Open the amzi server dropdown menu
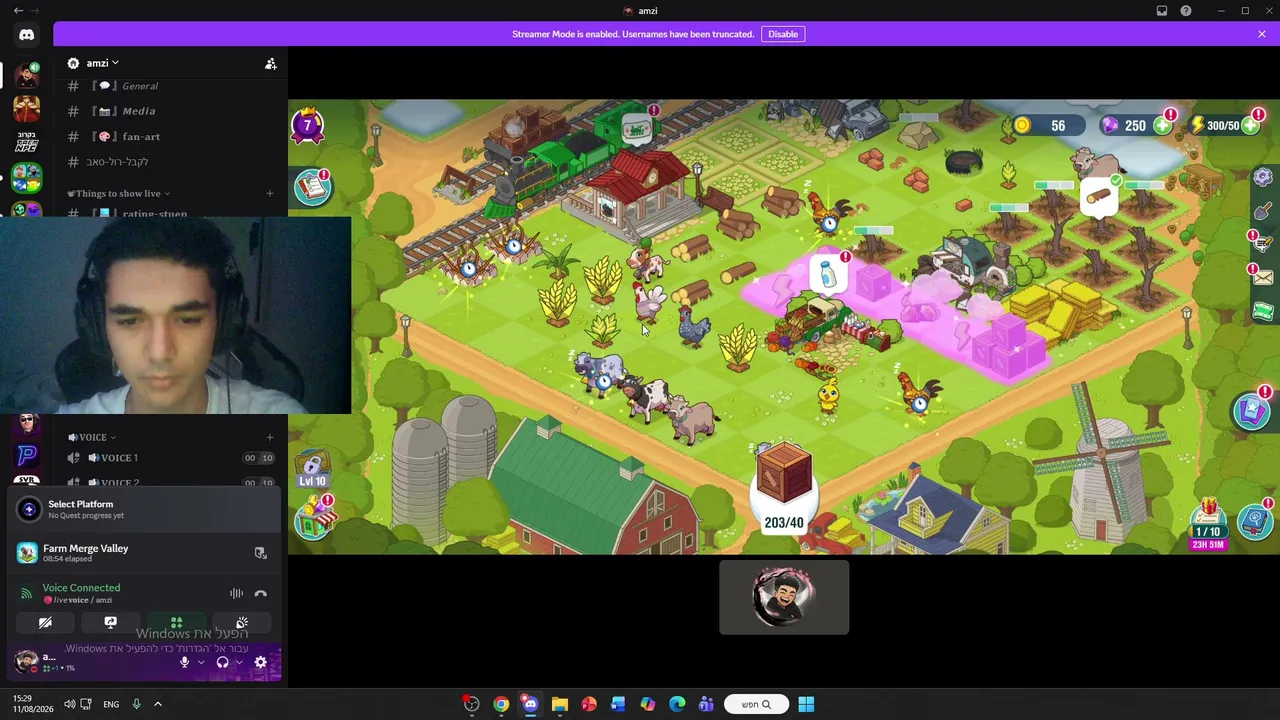This screenshot has height=720, width=1280. (103, 63)
